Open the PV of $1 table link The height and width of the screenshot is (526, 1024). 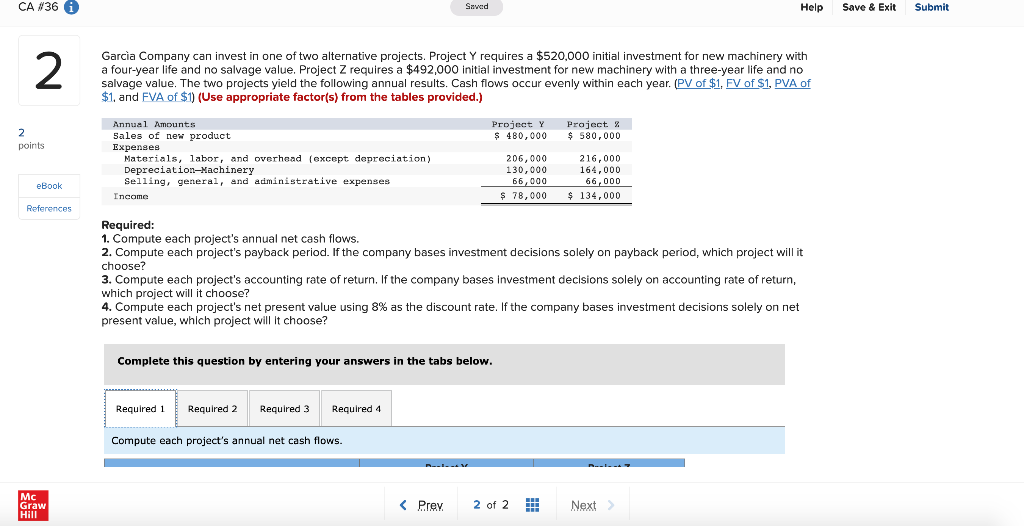699,83
